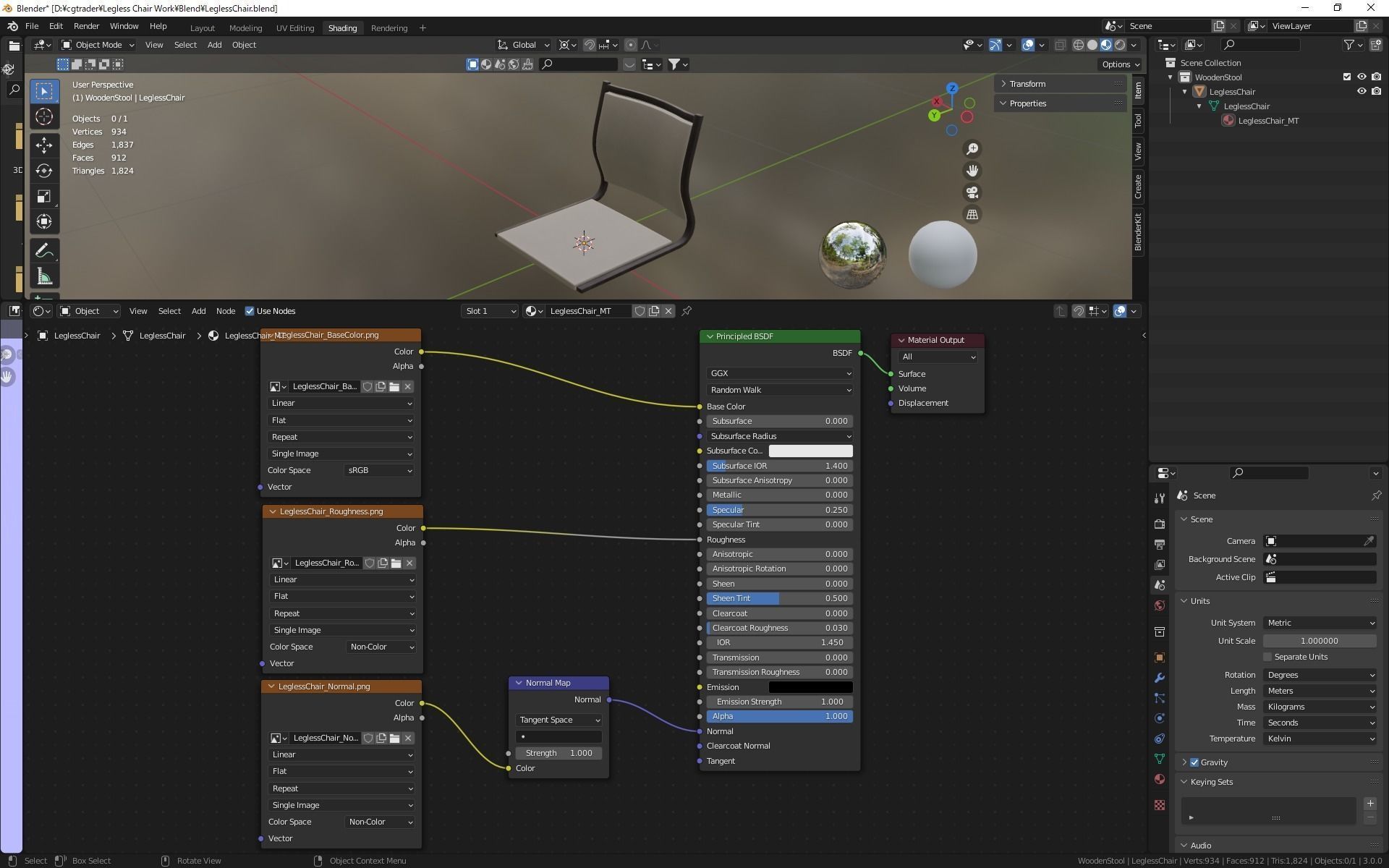
Task: Hide LeglessChair in viewport via eye icon
Action: (x=1361, y=92)
